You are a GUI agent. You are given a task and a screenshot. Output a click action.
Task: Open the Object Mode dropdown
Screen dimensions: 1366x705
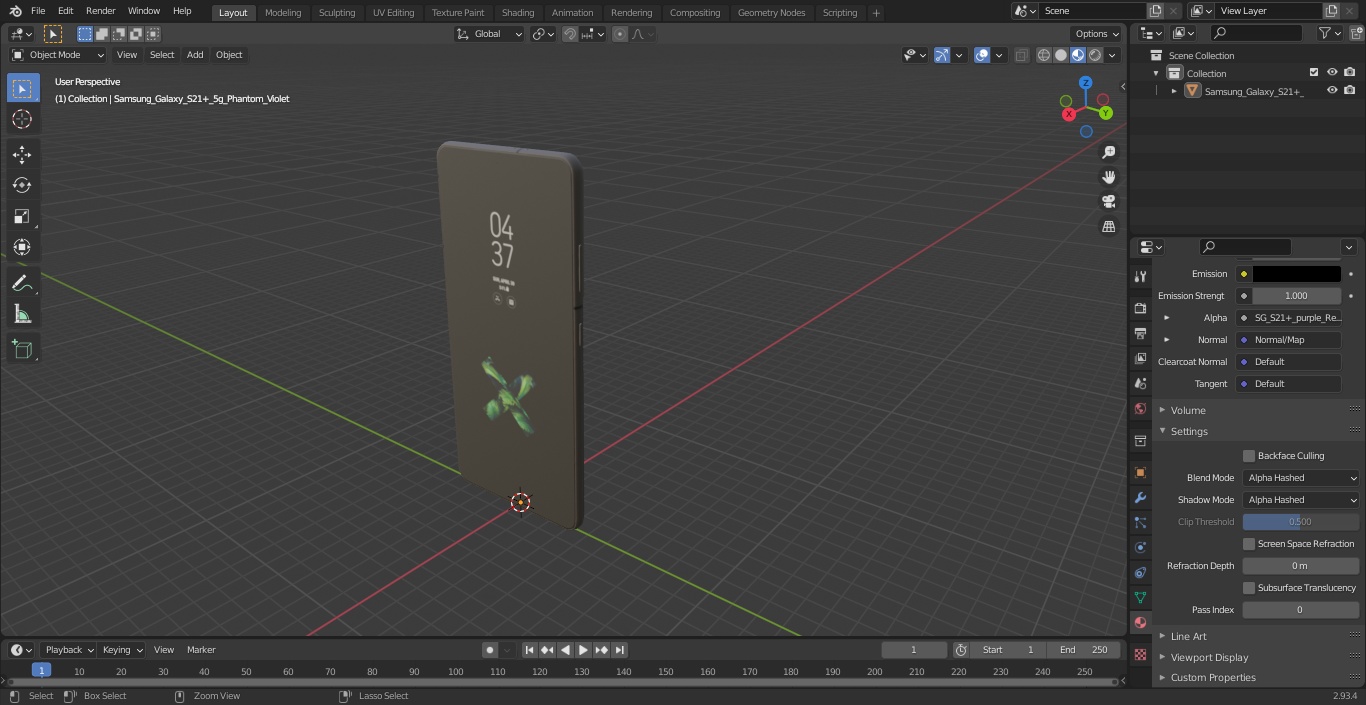(x=57, y=55)
